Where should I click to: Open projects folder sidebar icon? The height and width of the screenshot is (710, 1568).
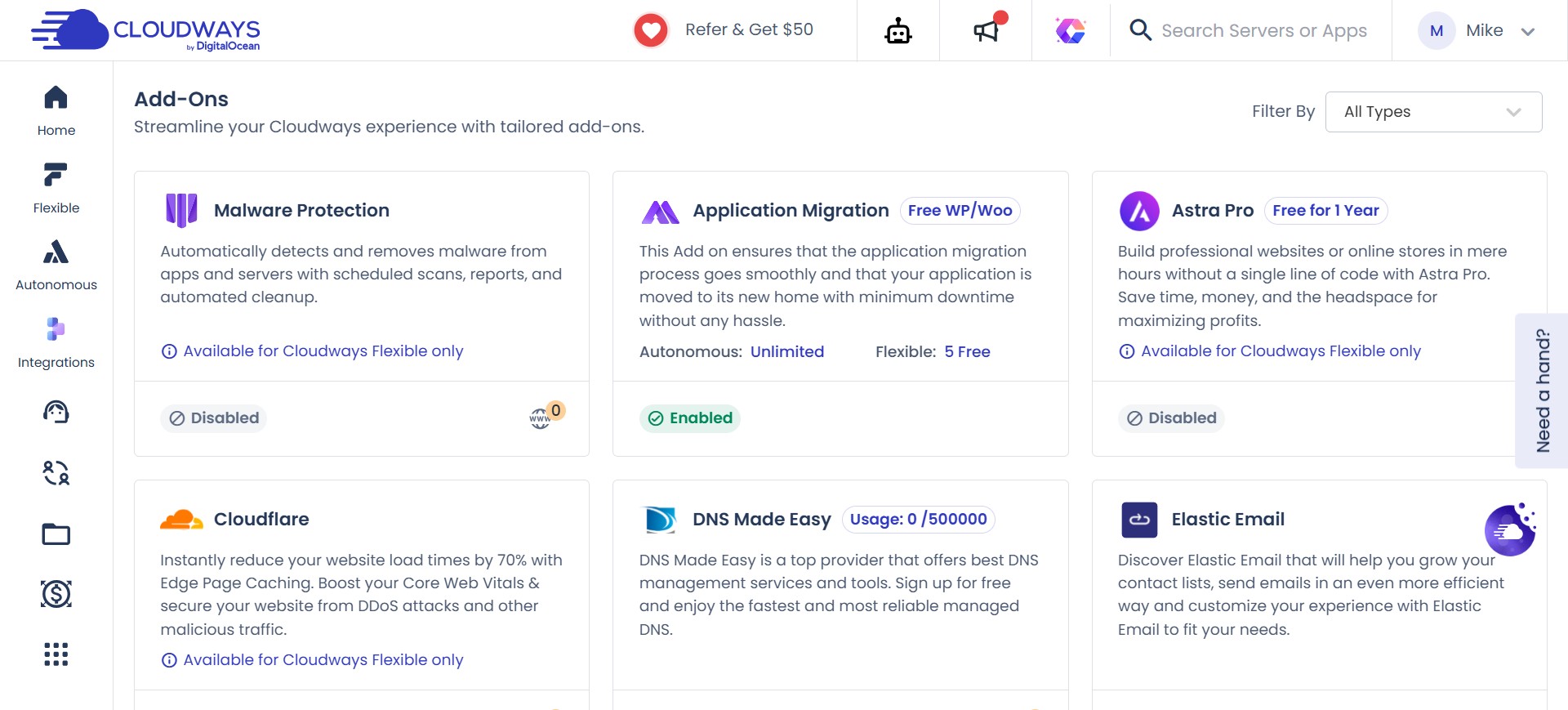click(56, 534)
